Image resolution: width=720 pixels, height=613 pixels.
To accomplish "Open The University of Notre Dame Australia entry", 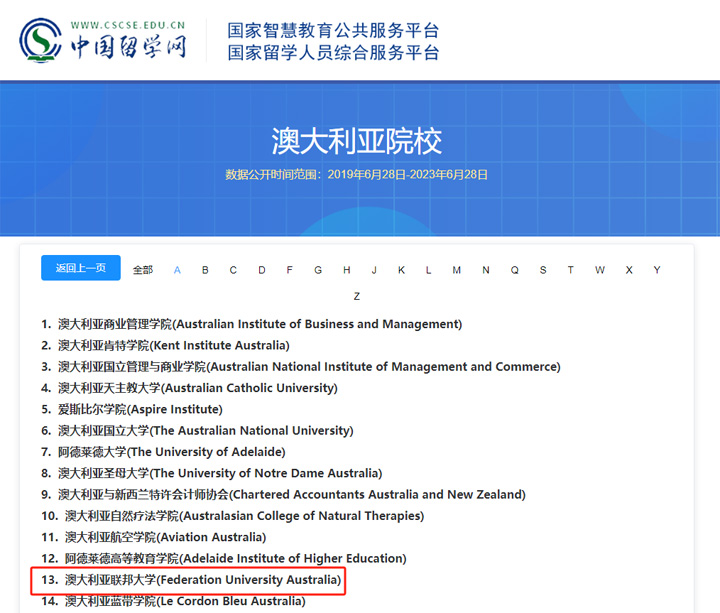I will pos(212,473).
